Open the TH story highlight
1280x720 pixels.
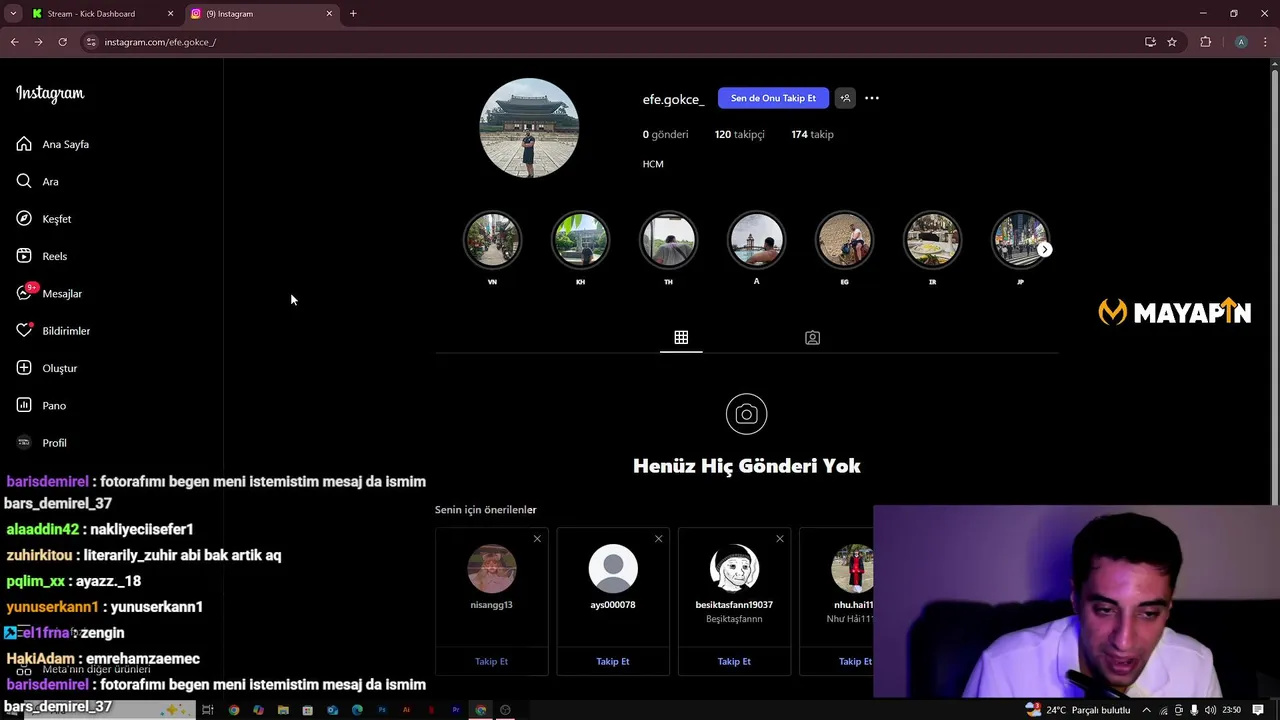click(668, 240)
